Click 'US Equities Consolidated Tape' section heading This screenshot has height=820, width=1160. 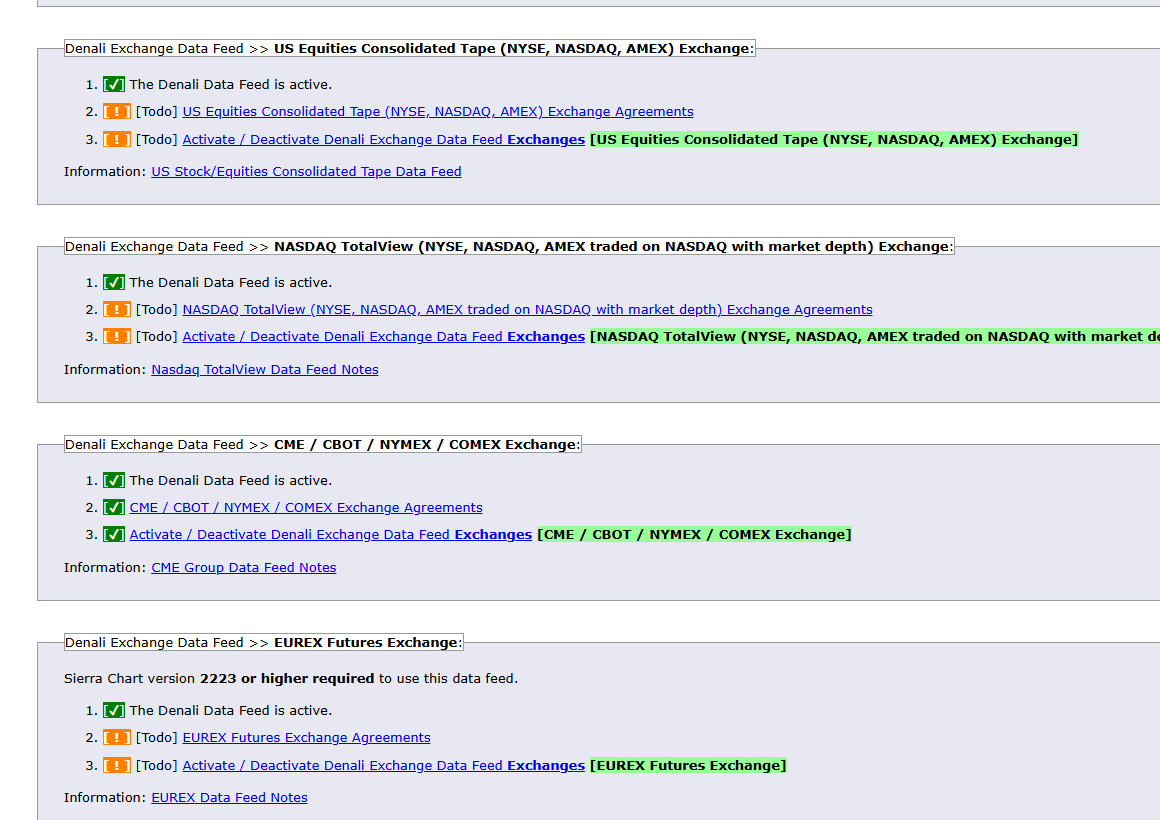pos(410,49)
